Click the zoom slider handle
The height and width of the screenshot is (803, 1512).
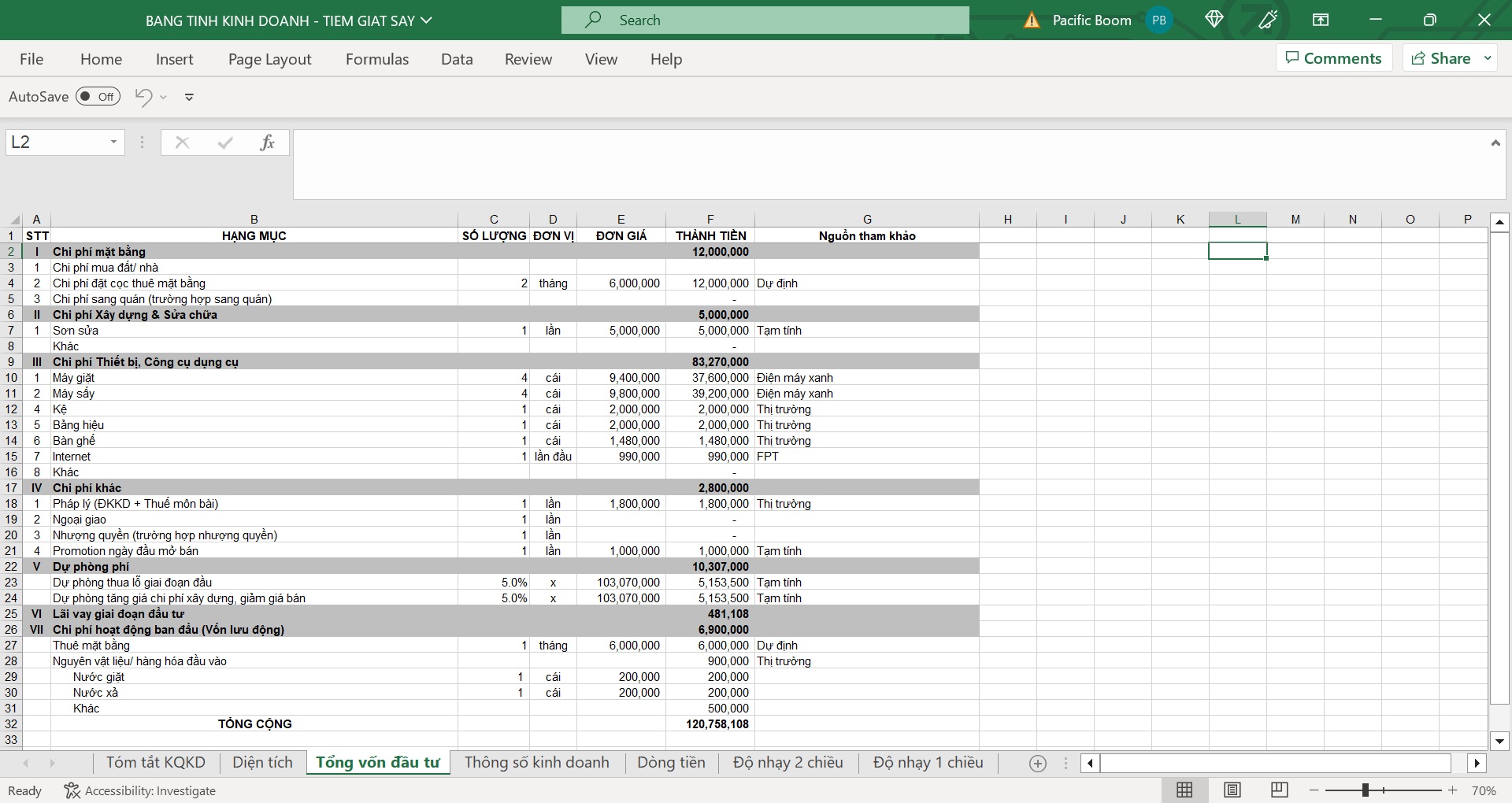click(x=1366, y=790)
